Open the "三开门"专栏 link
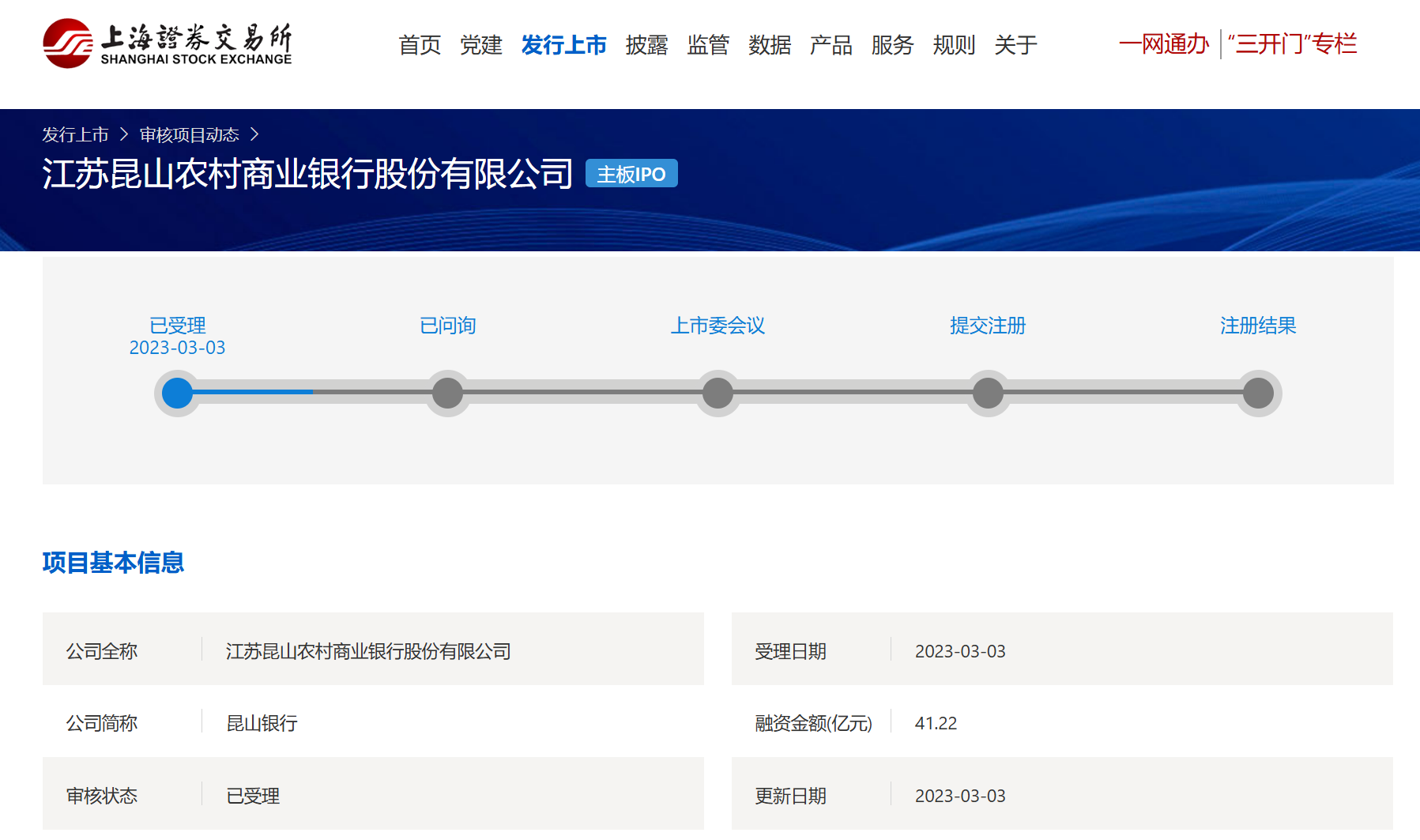Screen dimensions: 1420x840 [1293, 44]
